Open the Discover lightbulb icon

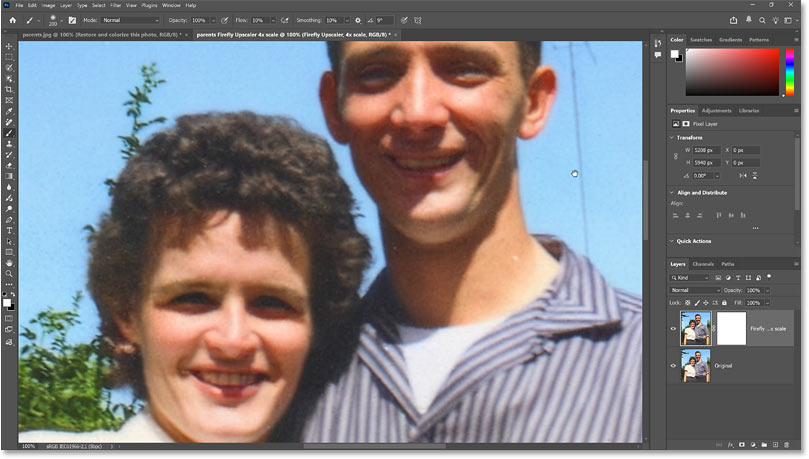[x=775, y=21]
